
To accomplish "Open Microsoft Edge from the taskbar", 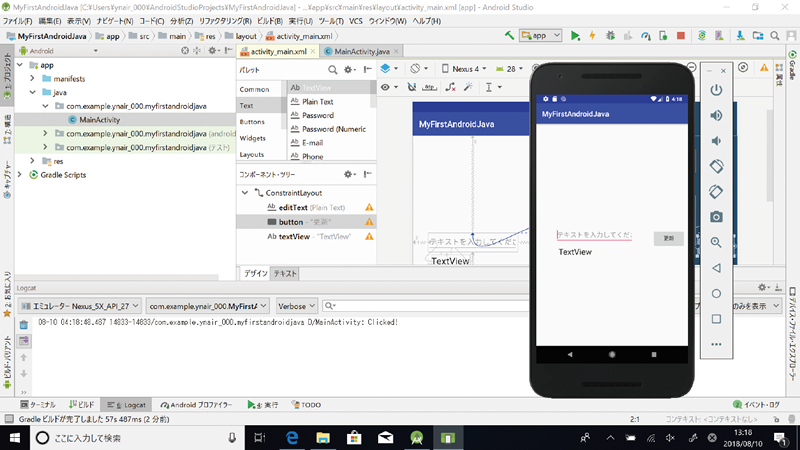I will (x=291, y=438).
